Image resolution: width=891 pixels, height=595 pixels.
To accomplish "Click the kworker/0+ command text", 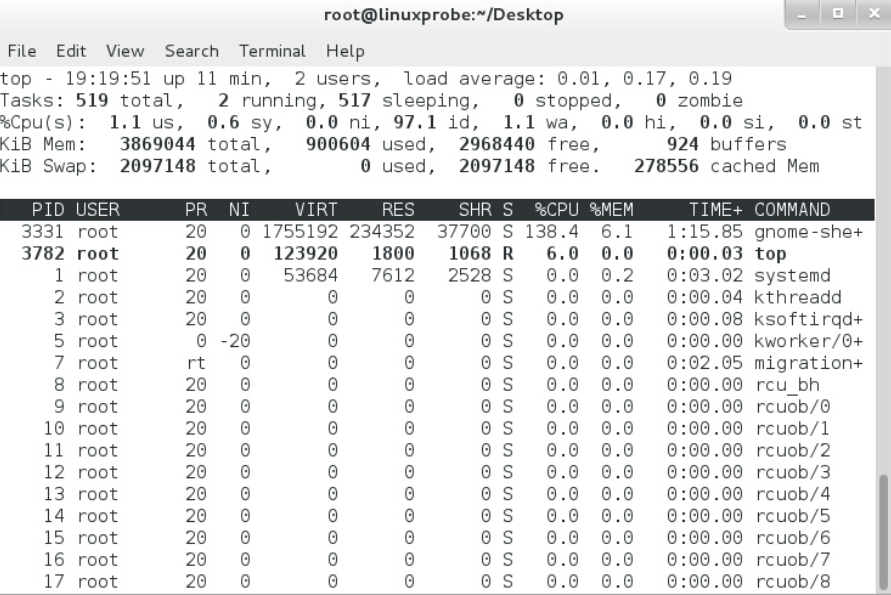I will click(809, 341).
